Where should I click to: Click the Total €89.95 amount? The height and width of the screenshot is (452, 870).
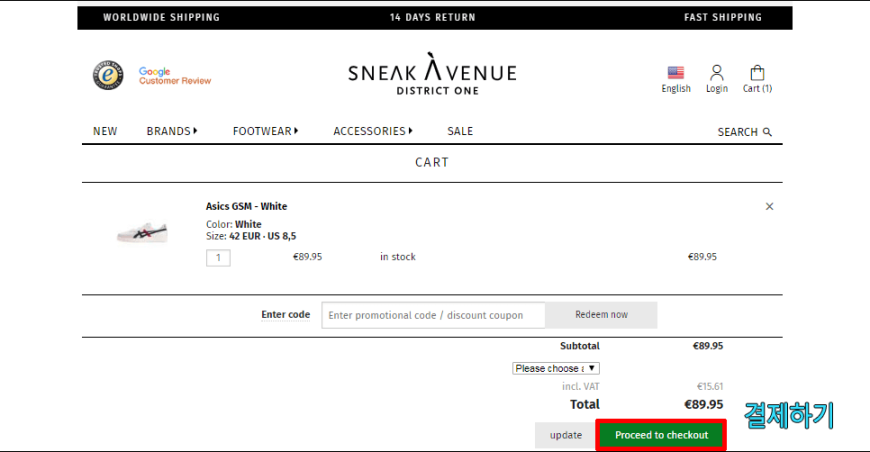coord(704,404)
